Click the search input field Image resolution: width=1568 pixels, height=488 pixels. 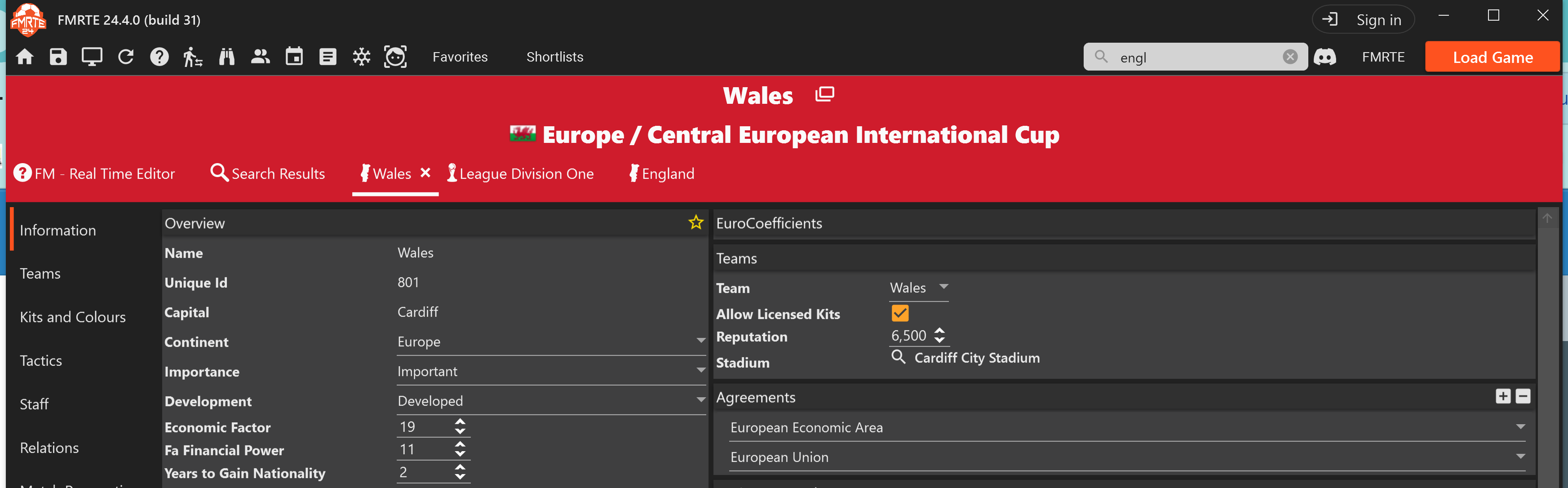pos(1196,57)
